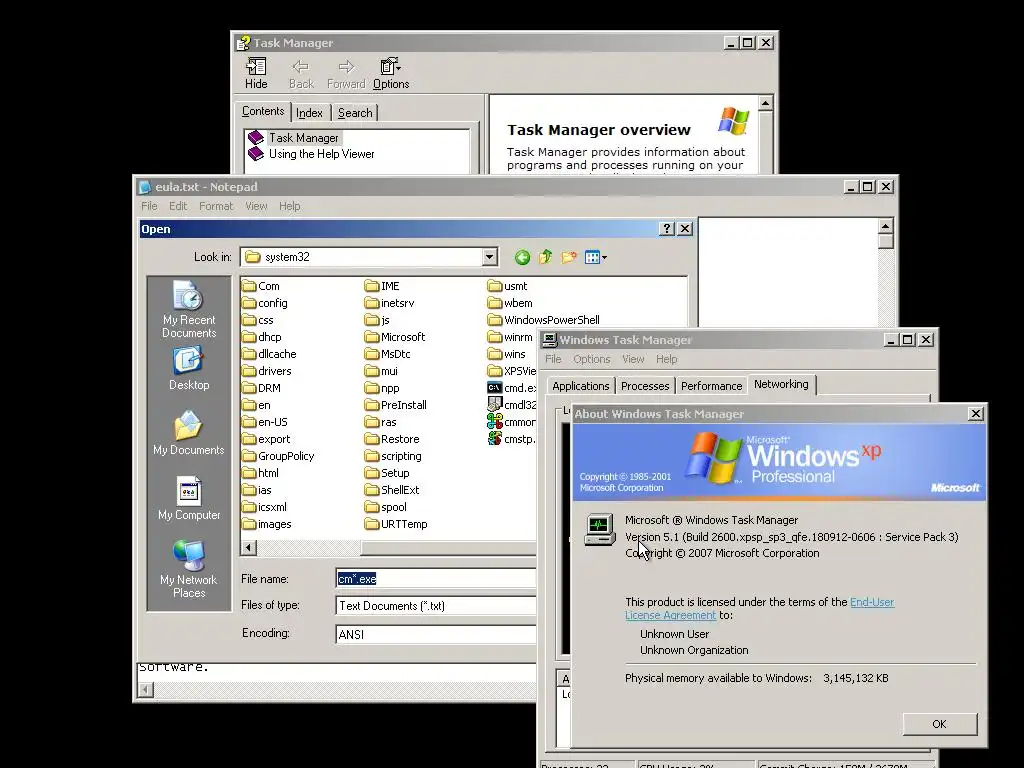
Task: Open Notepad's Edit menu
Action: point(178,206)
